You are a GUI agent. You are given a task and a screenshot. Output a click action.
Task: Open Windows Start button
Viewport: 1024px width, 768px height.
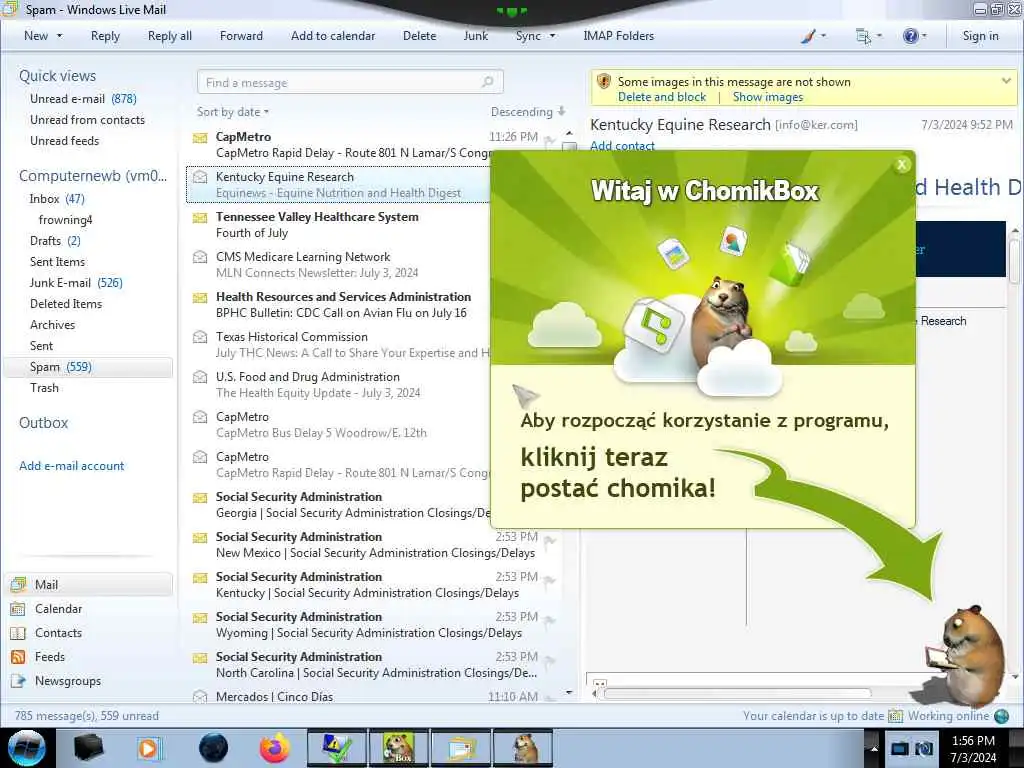(27, 748)
